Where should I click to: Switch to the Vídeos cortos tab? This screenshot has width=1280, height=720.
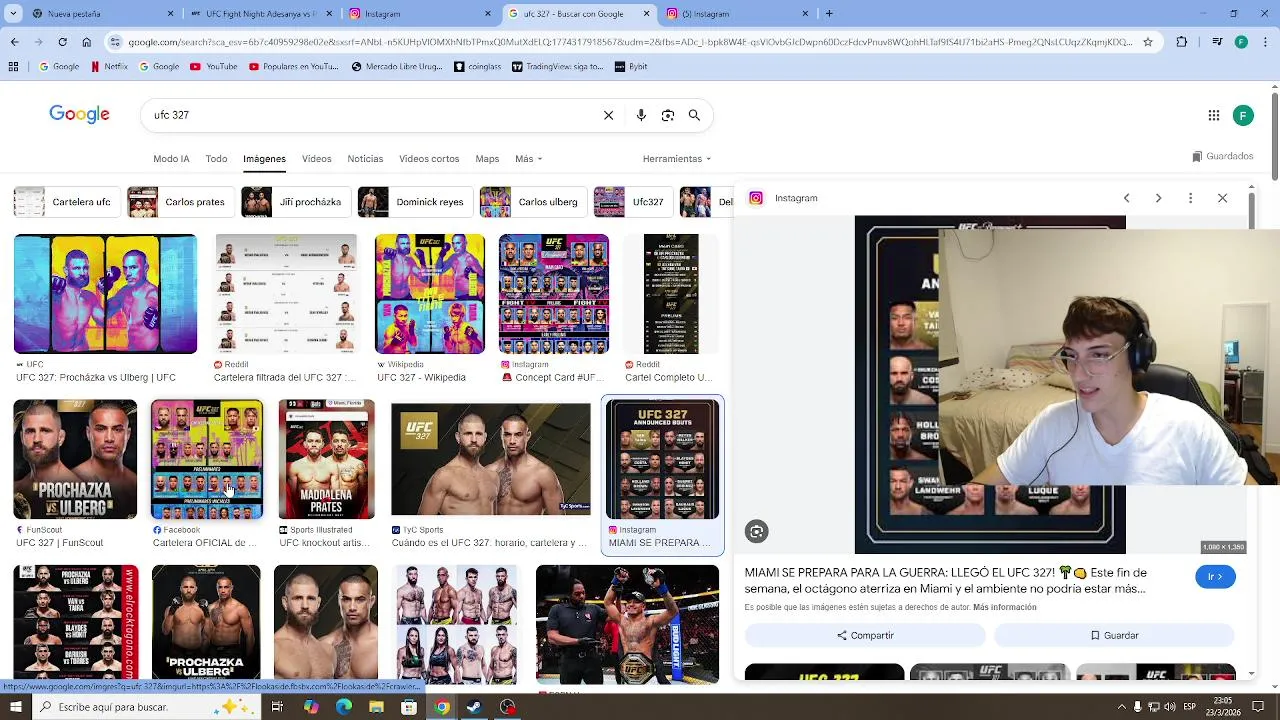429,159
